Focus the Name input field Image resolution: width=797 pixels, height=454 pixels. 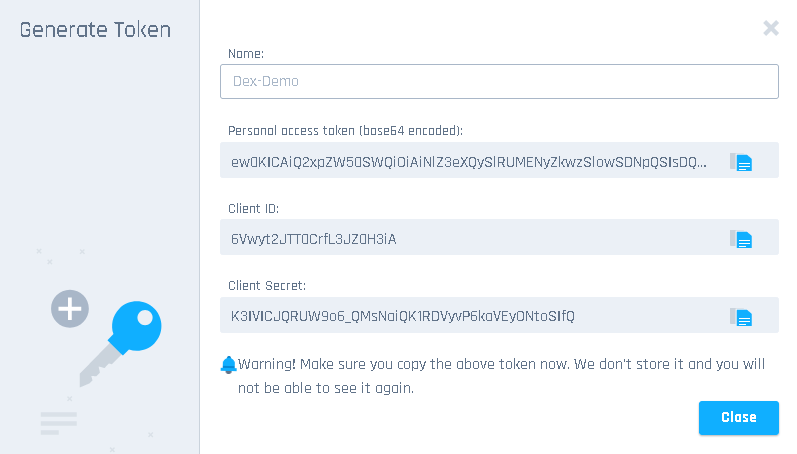[x=499, y=82]
